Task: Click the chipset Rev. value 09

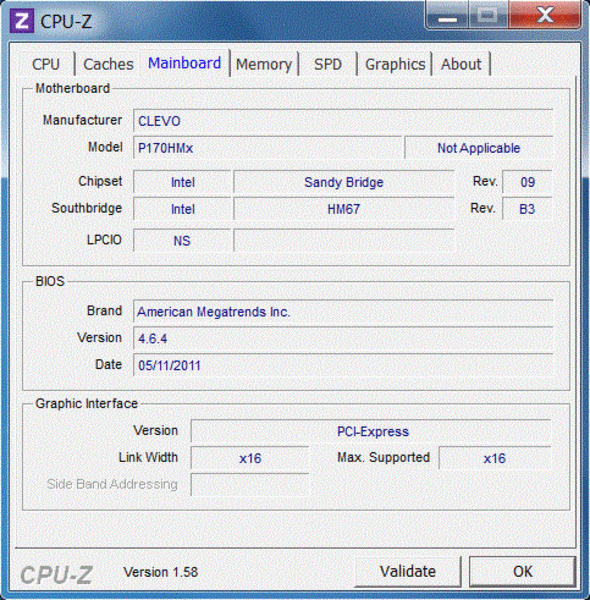Action: point(527,182)
